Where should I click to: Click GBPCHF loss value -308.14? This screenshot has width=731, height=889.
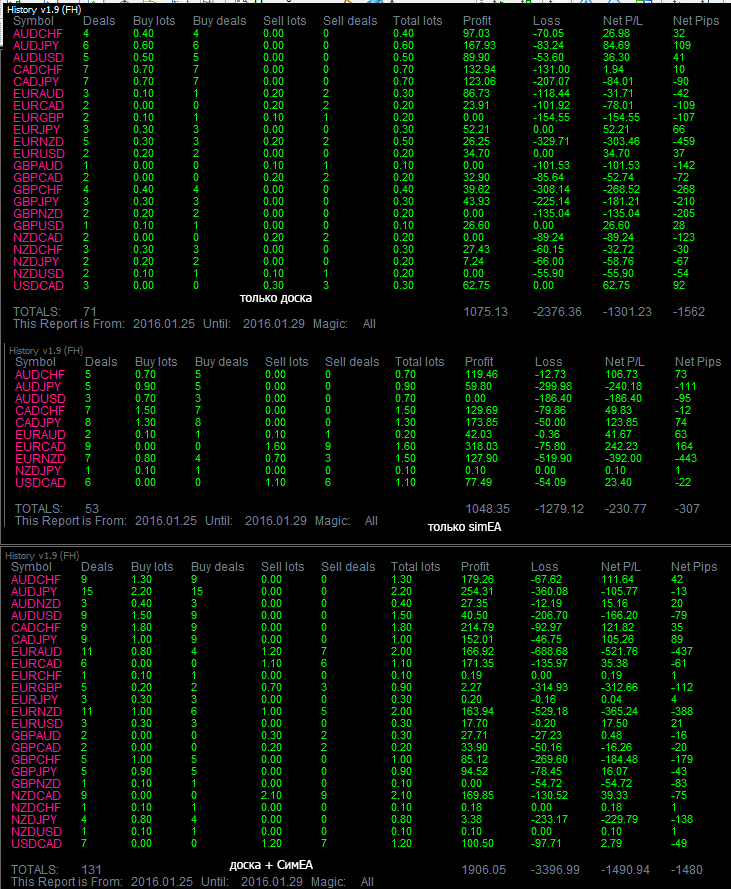coord(551,189)
